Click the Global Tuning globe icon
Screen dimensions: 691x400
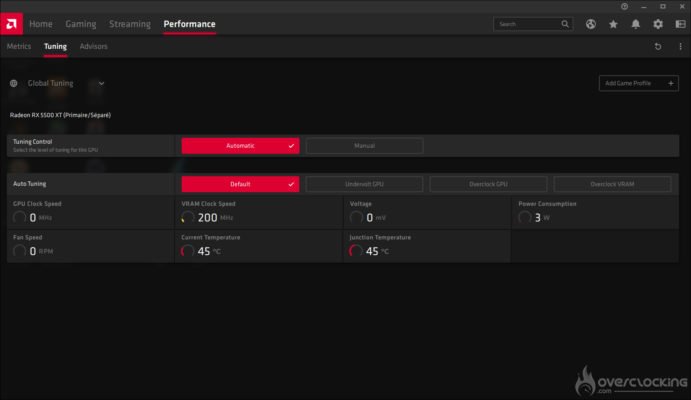(x=14, y=83)
